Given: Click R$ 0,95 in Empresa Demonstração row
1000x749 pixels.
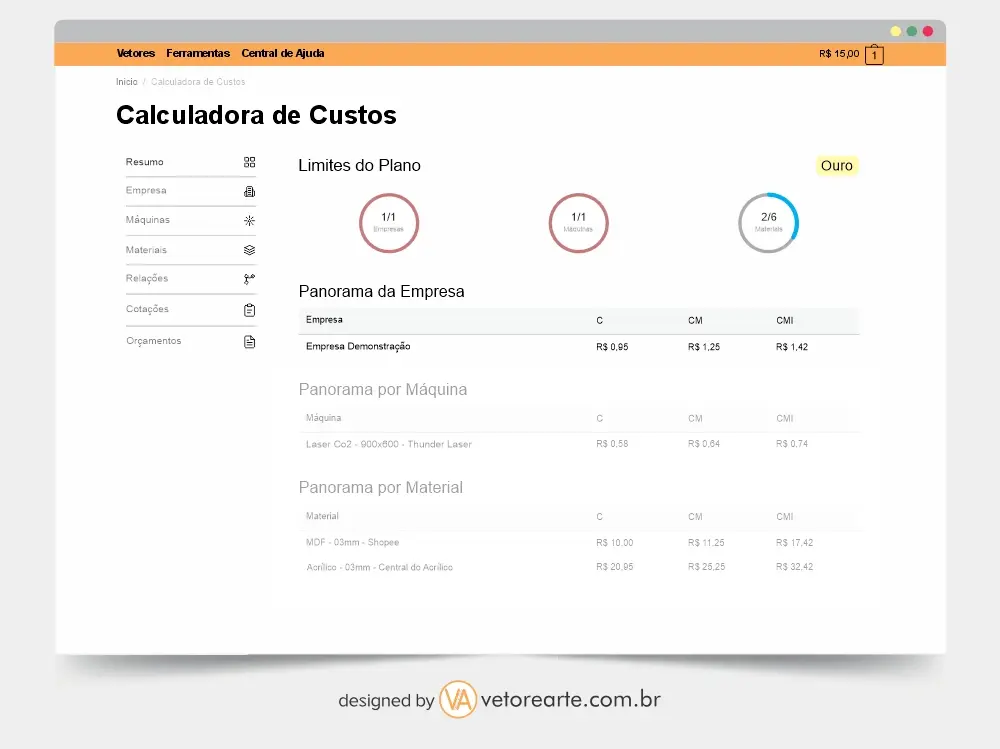Looking at the screenshot, I should click(x=612, y=347).
